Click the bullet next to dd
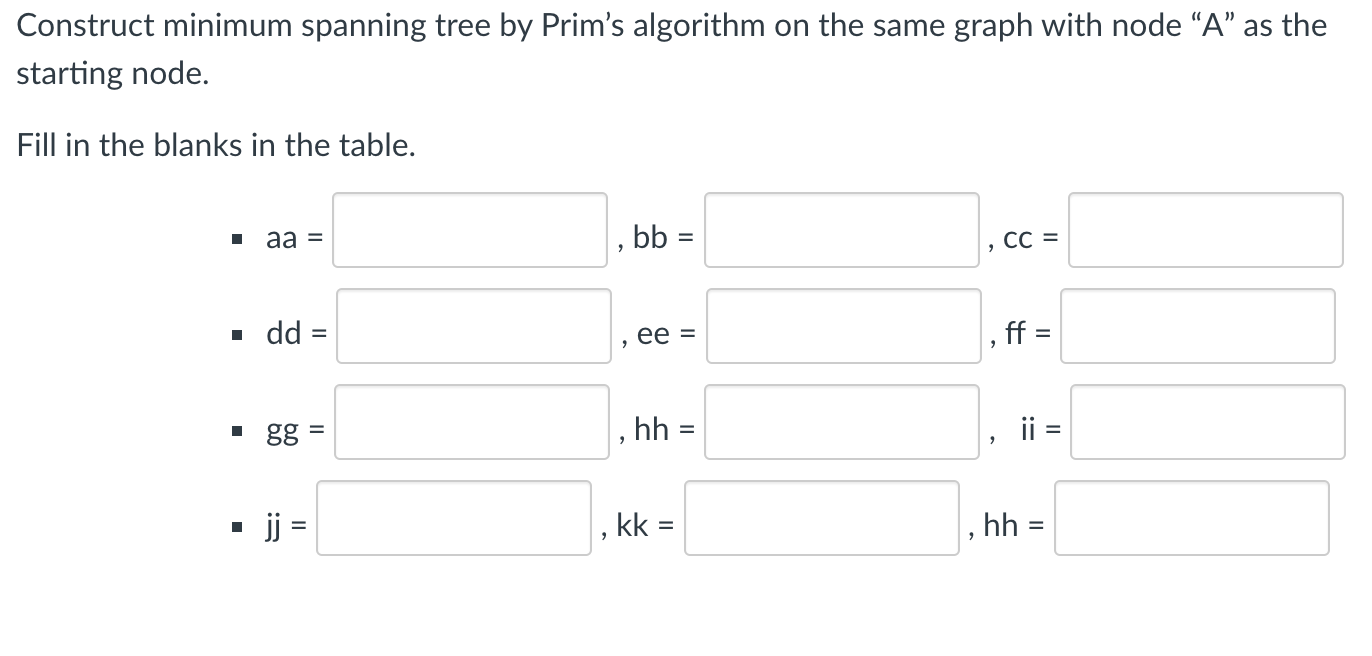The width and height of the screenshot is (1372, 656). pyautogui.click(x=237, y=333)
